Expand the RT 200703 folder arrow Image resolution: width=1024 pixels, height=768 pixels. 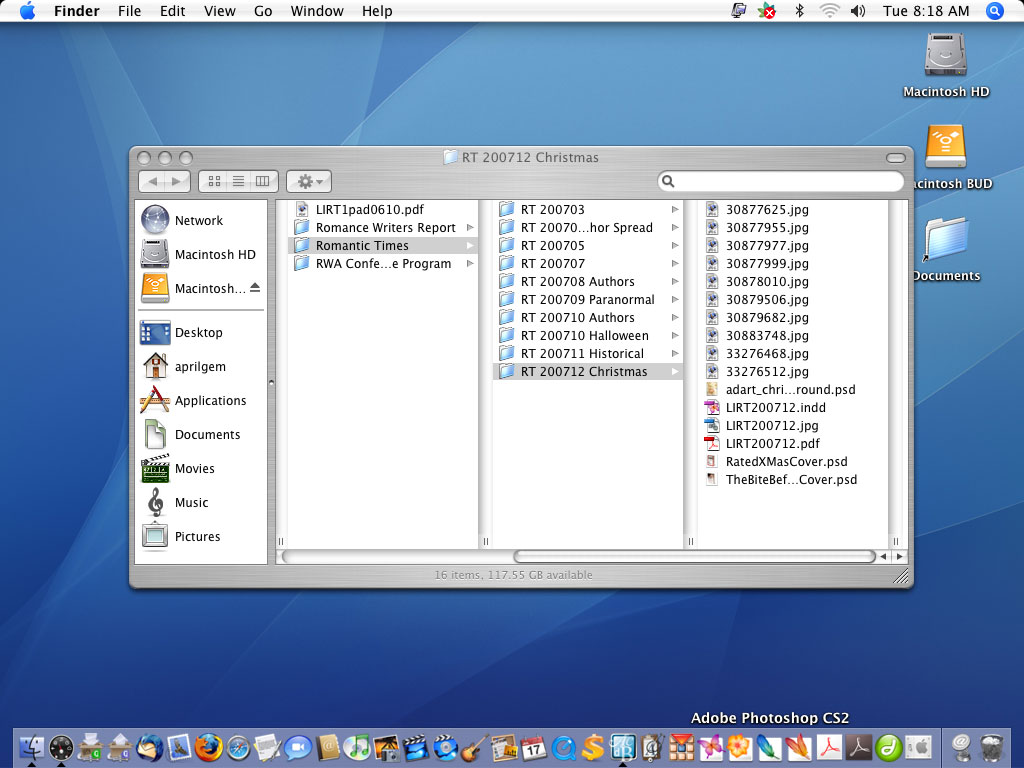675,210
